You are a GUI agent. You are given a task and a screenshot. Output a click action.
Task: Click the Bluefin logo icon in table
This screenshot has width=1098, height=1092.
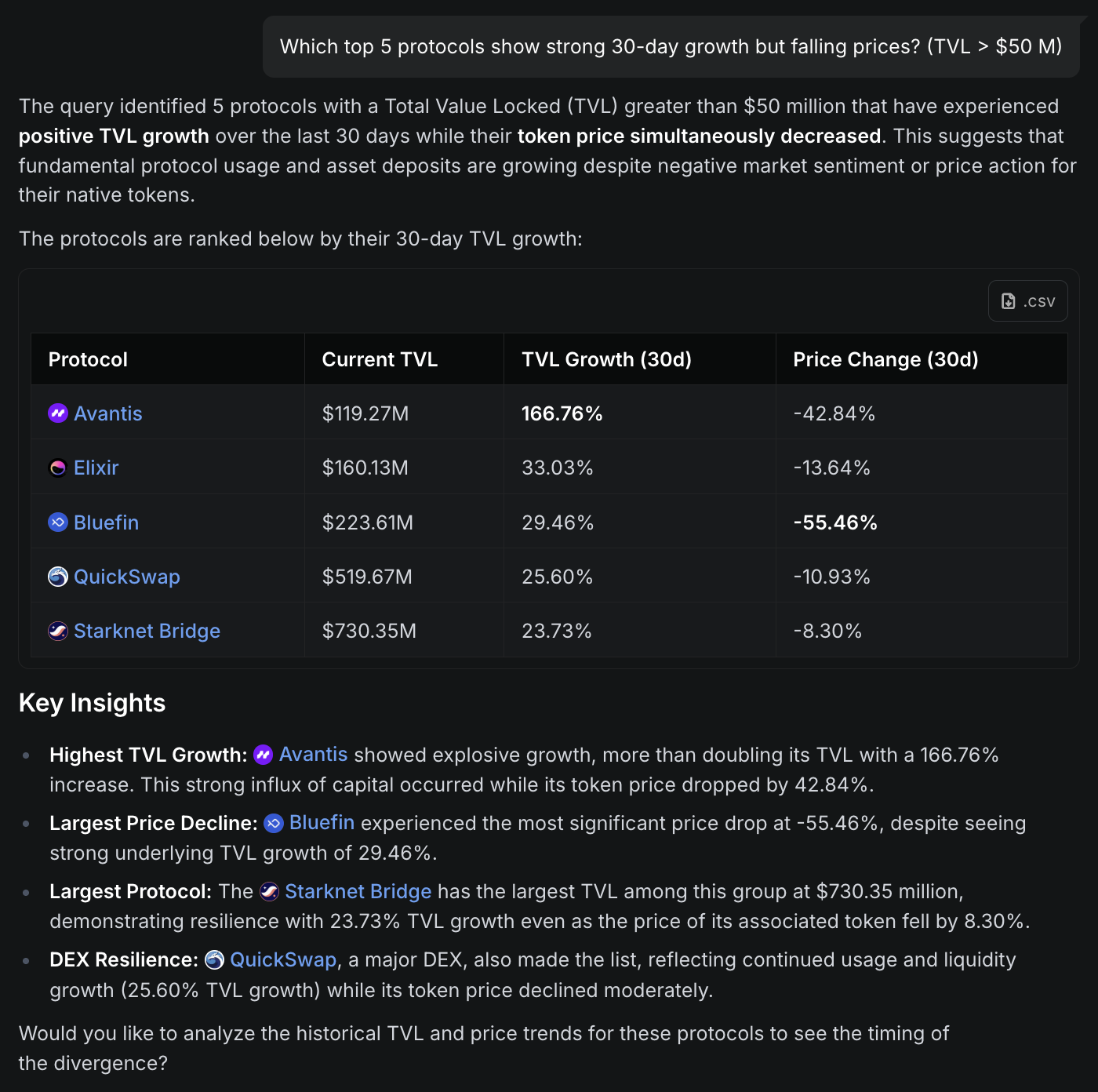point(58,522)
